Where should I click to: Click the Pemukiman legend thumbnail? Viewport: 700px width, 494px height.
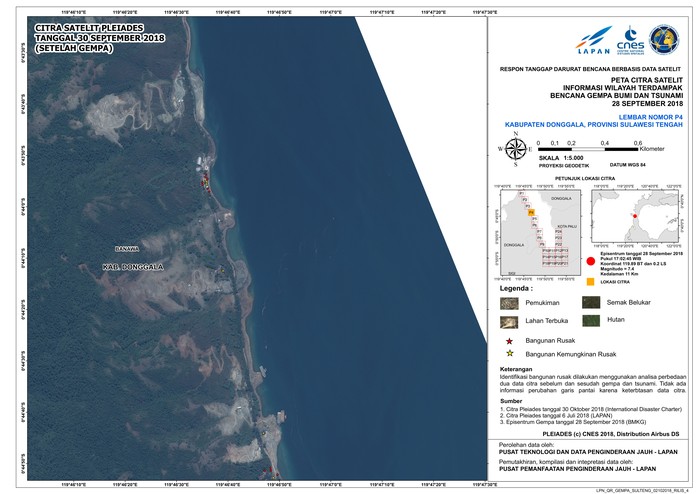click(509, 302)
